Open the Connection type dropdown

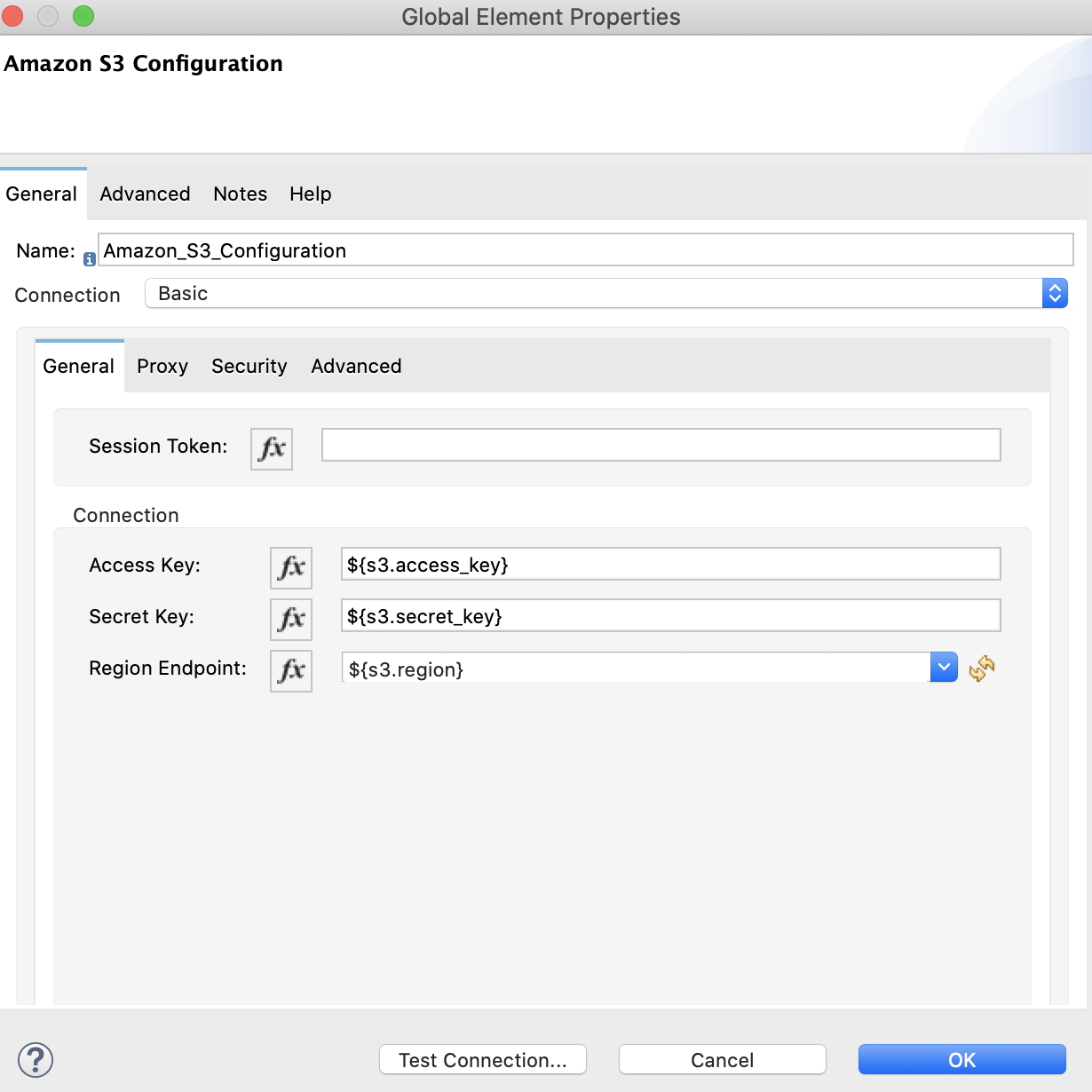[x=606, y=293]
